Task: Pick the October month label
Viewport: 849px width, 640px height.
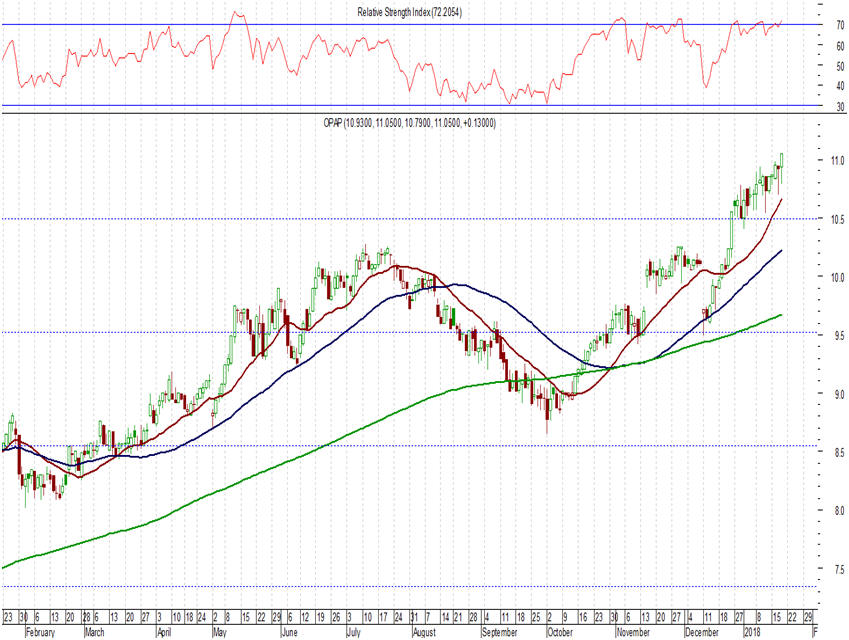Action: point(560,632)
